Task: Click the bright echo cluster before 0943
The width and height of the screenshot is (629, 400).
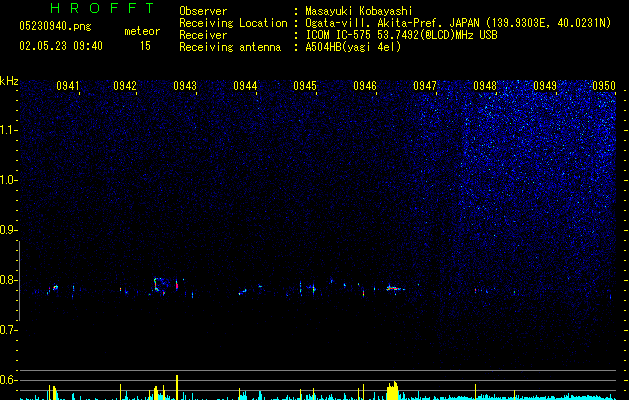Action: coord(160,286)
